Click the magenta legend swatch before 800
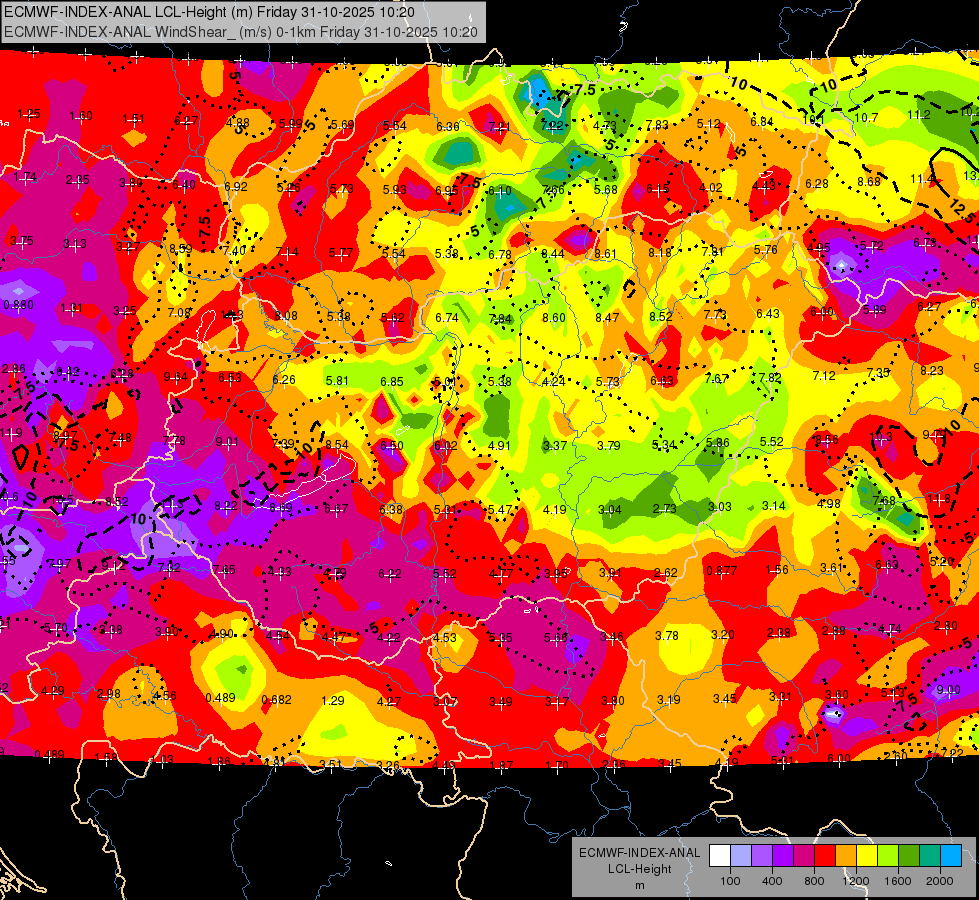Screen dimensions: 979x900 tap(804, 856)
